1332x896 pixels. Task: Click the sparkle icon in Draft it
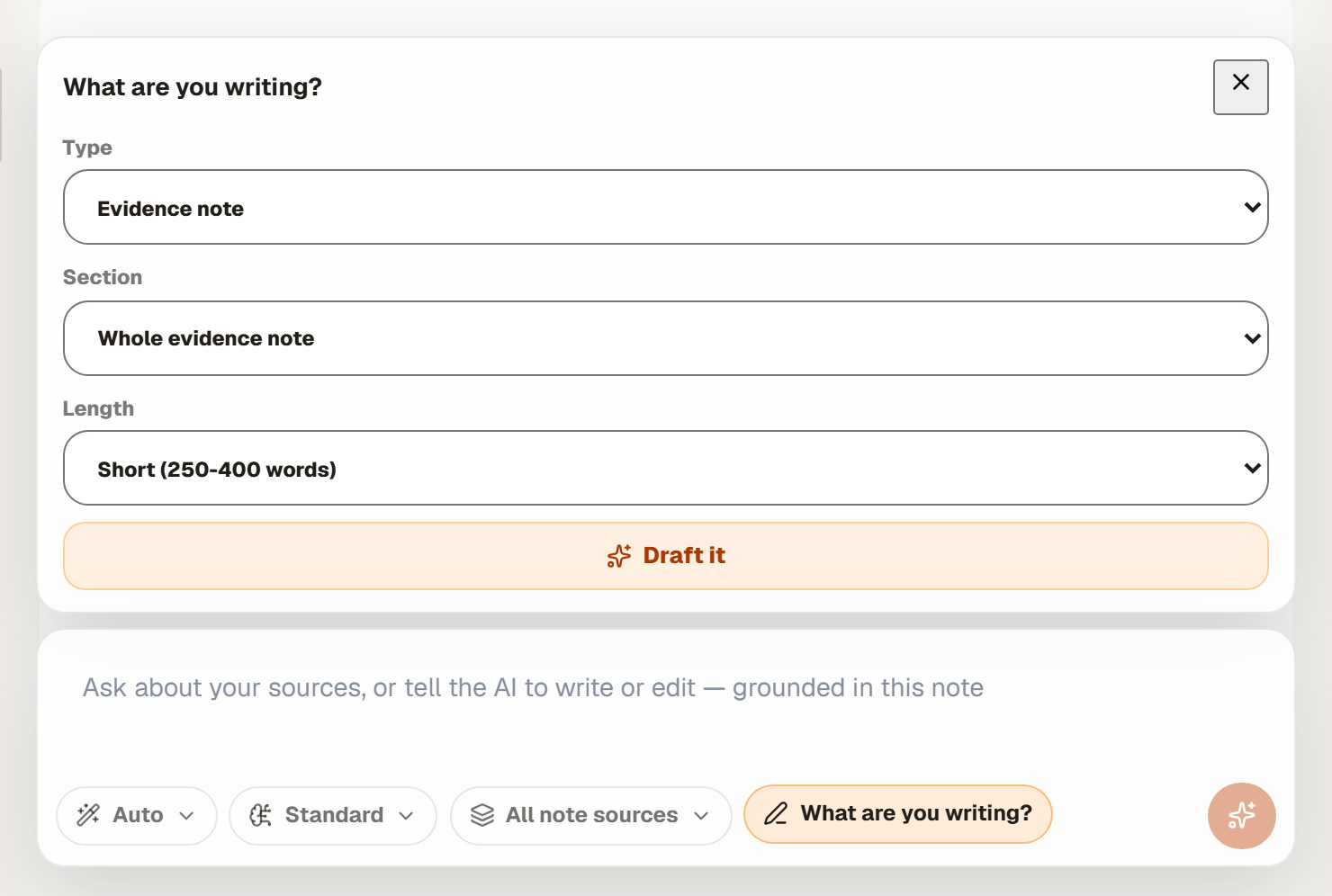pos(619,556)
